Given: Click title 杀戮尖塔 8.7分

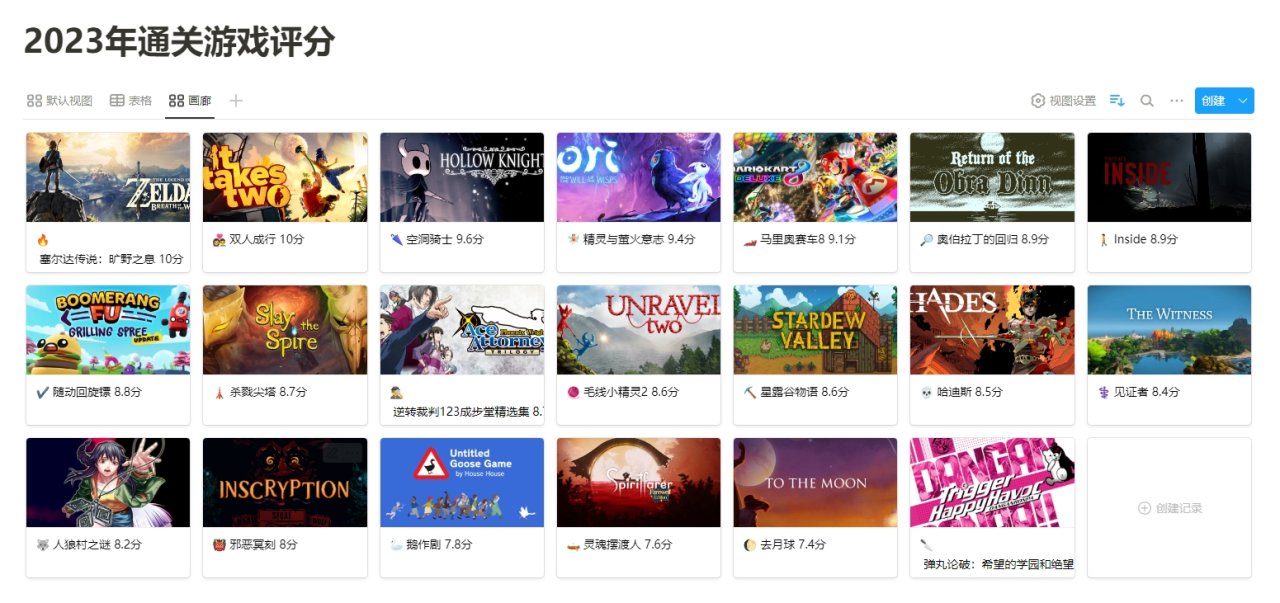Looking at the screenshot, I should (x=268, y=392).
